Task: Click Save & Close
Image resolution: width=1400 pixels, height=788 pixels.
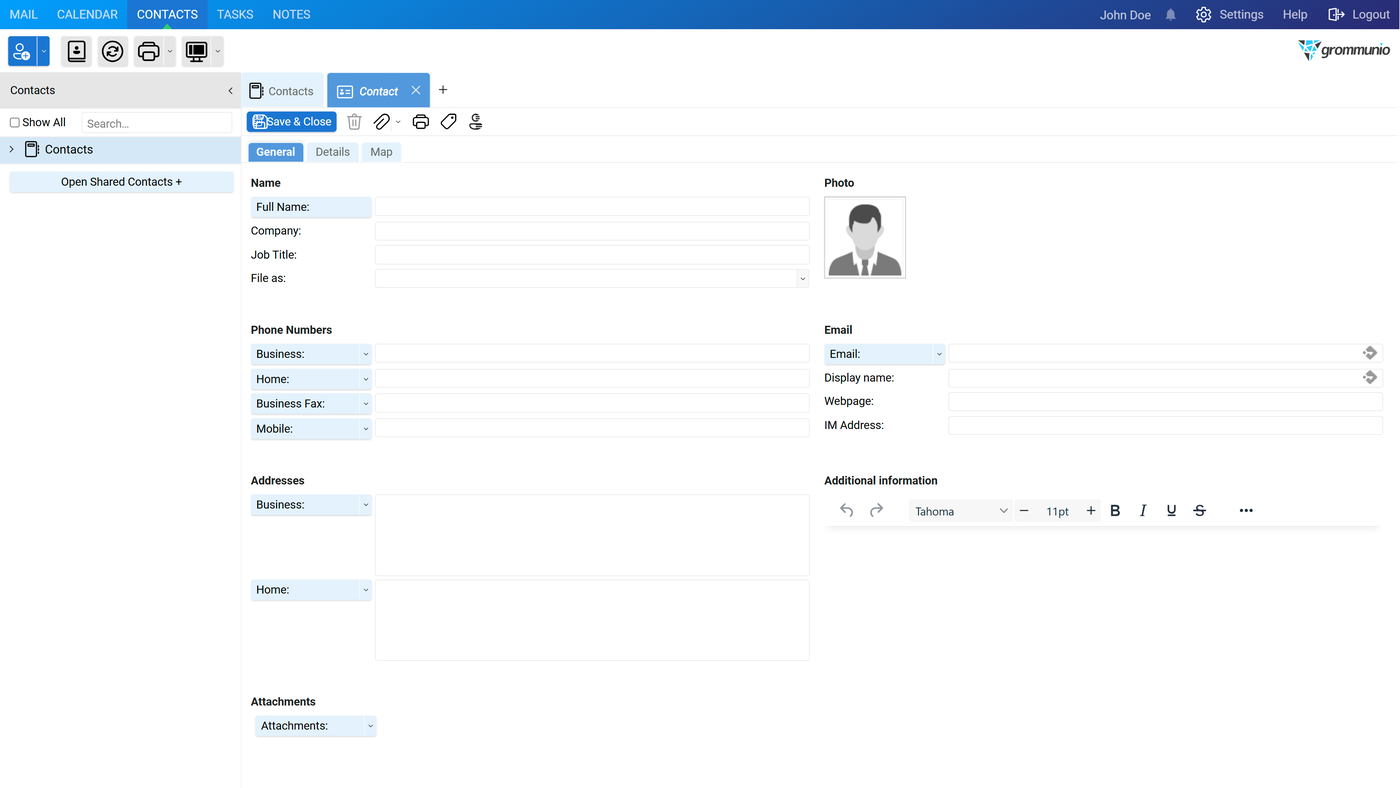Action: point(292,122)
